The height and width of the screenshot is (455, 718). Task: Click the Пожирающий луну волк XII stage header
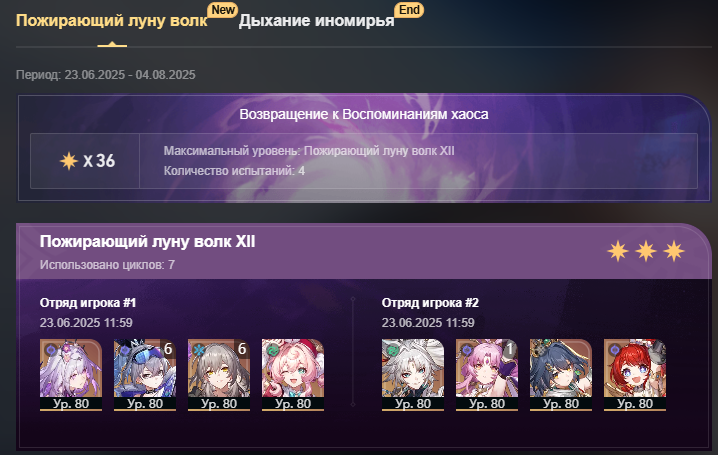click(x=147, y=241)
